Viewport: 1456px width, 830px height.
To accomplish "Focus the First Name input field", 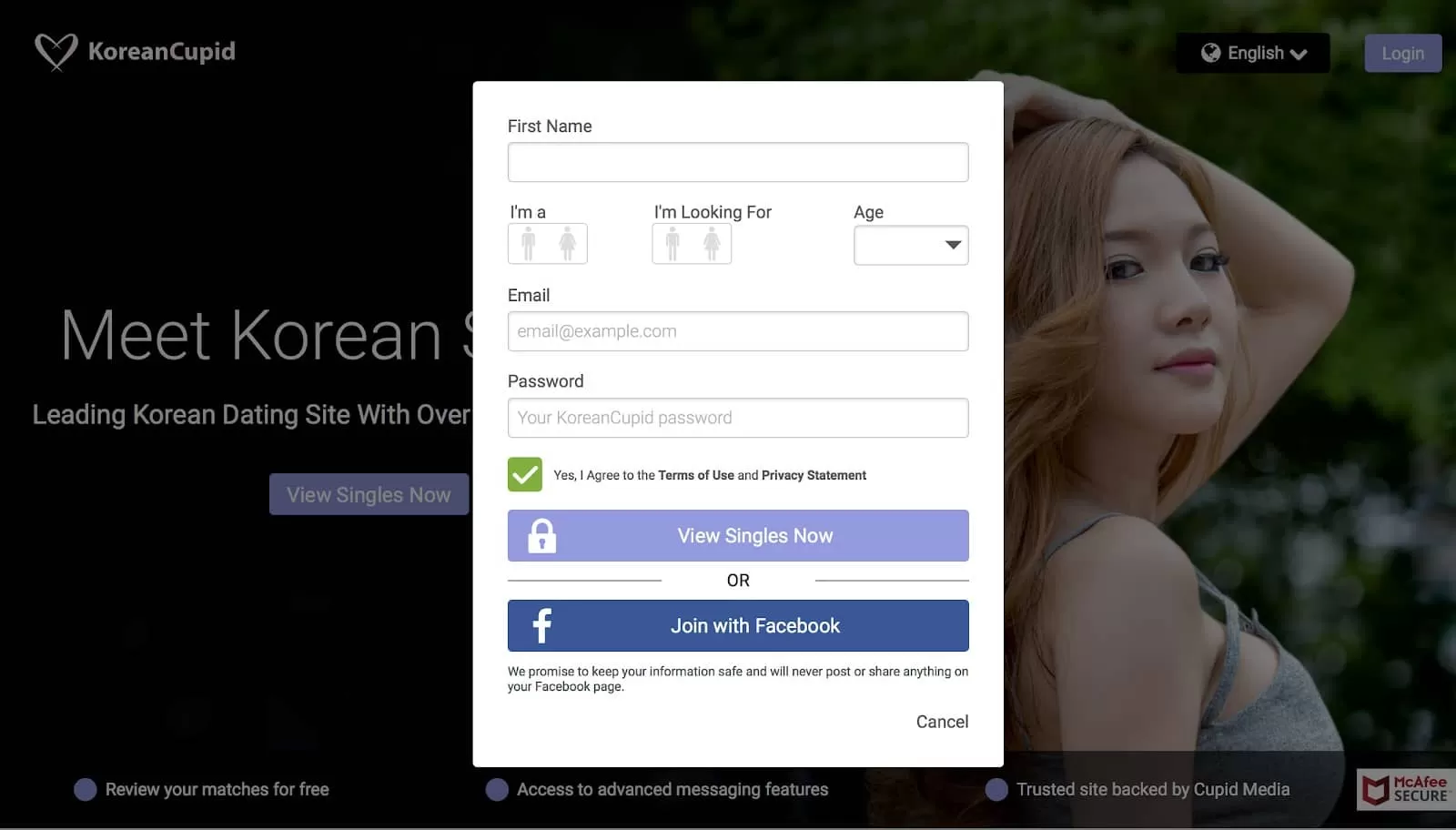I will (738, 163).
